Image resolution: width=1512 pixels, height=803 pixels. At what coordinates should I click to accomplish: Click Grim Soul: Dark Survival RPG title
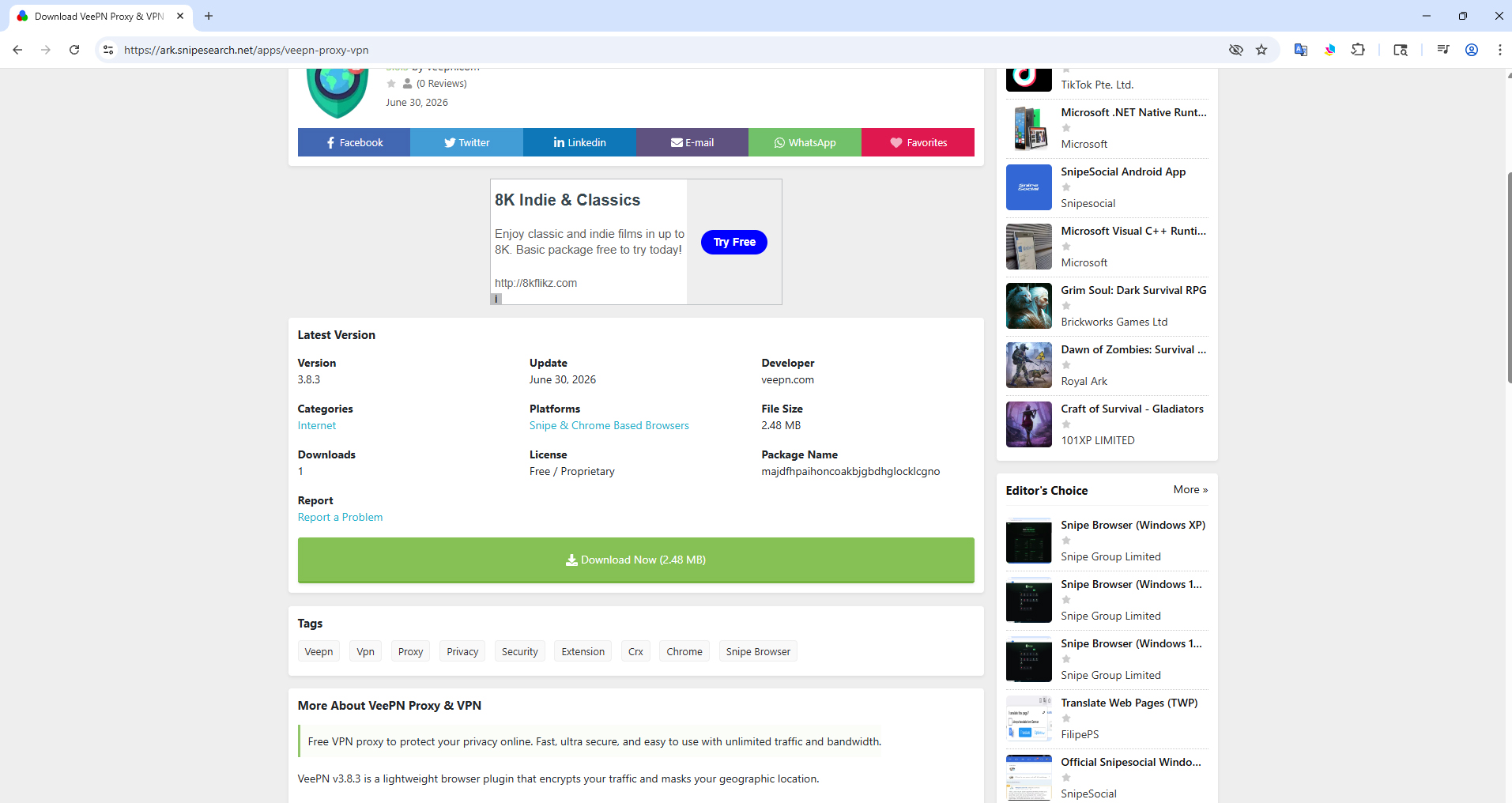coord(1133,290)
